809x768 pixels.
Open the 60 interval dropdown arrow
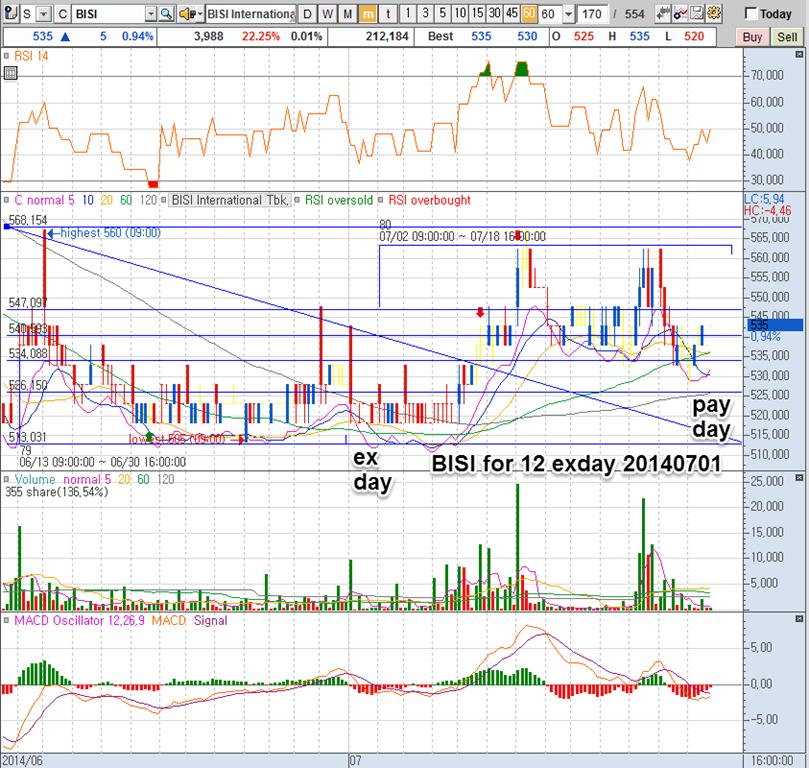pos(569,14)
